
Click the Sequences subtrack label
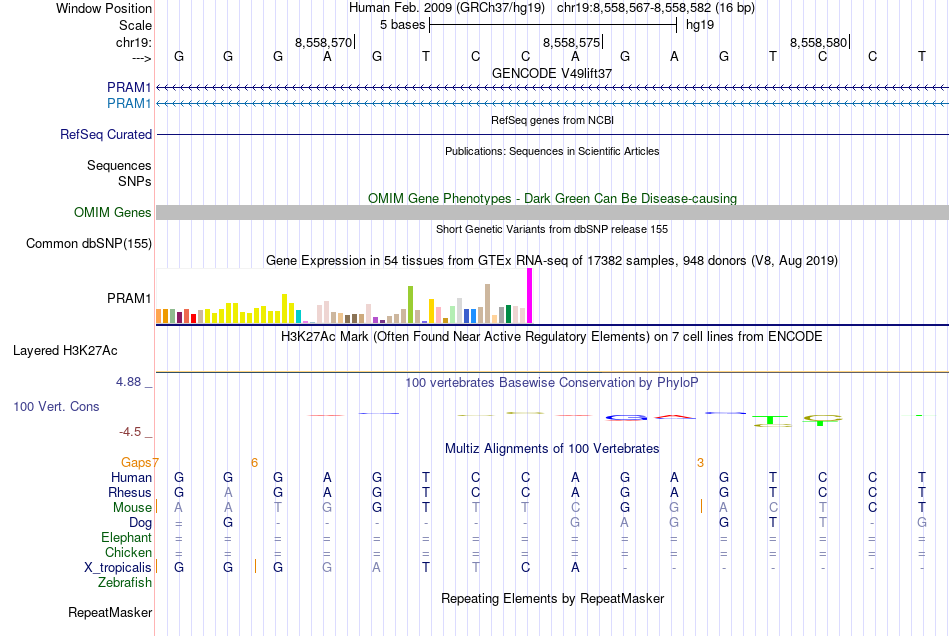point(119,165)
